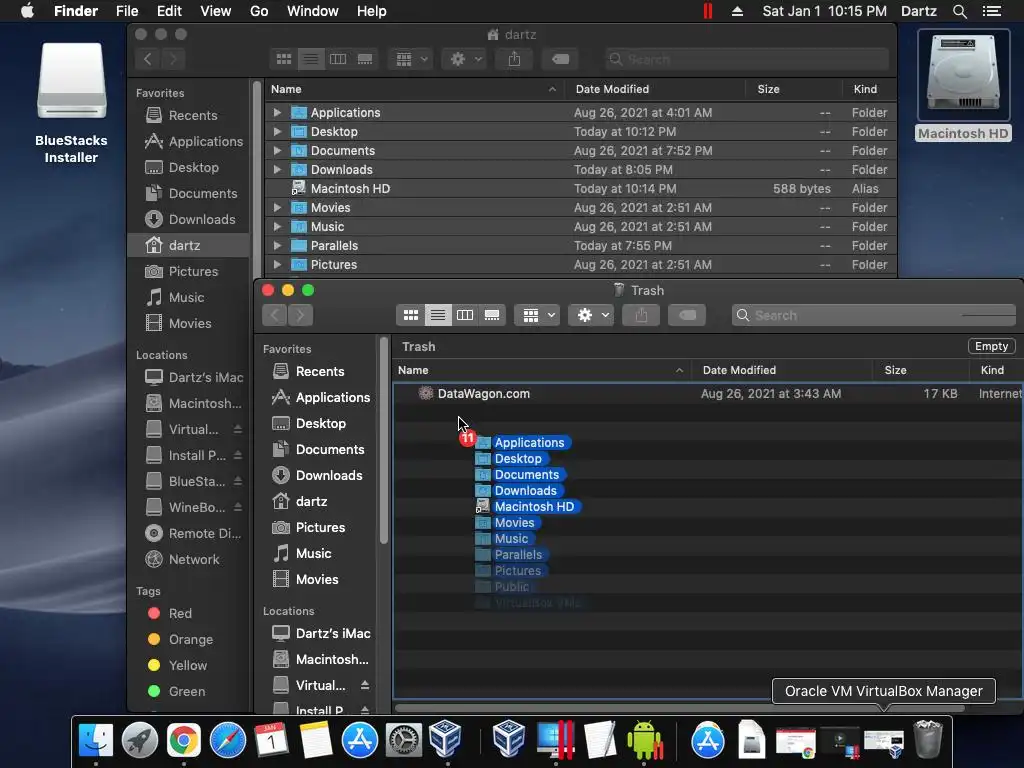Expand Music folder in dartz window
1024x768 pixels.
278,227
